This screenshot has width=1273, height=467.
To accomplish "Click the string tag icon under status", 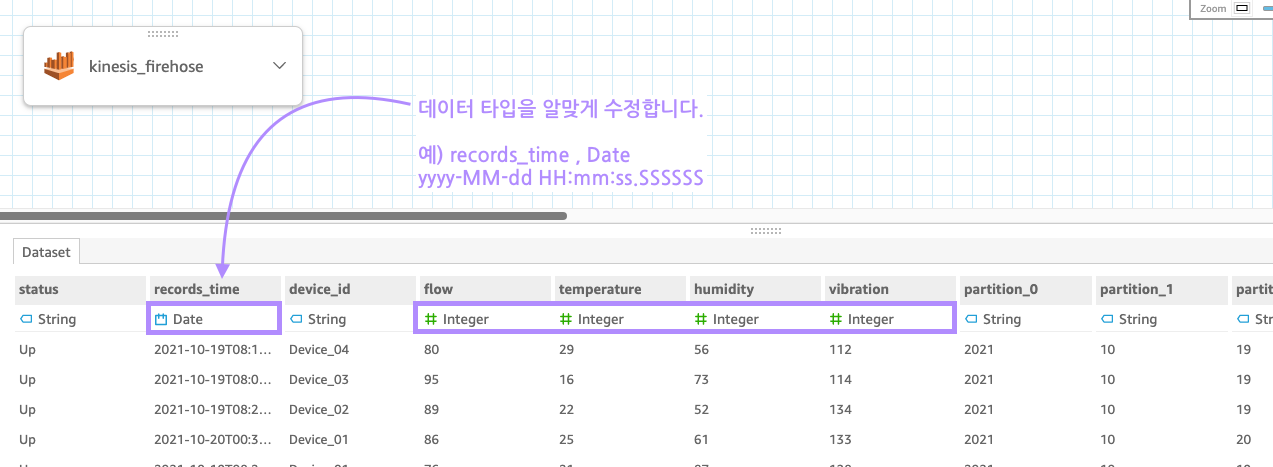I will click(26, 319).
